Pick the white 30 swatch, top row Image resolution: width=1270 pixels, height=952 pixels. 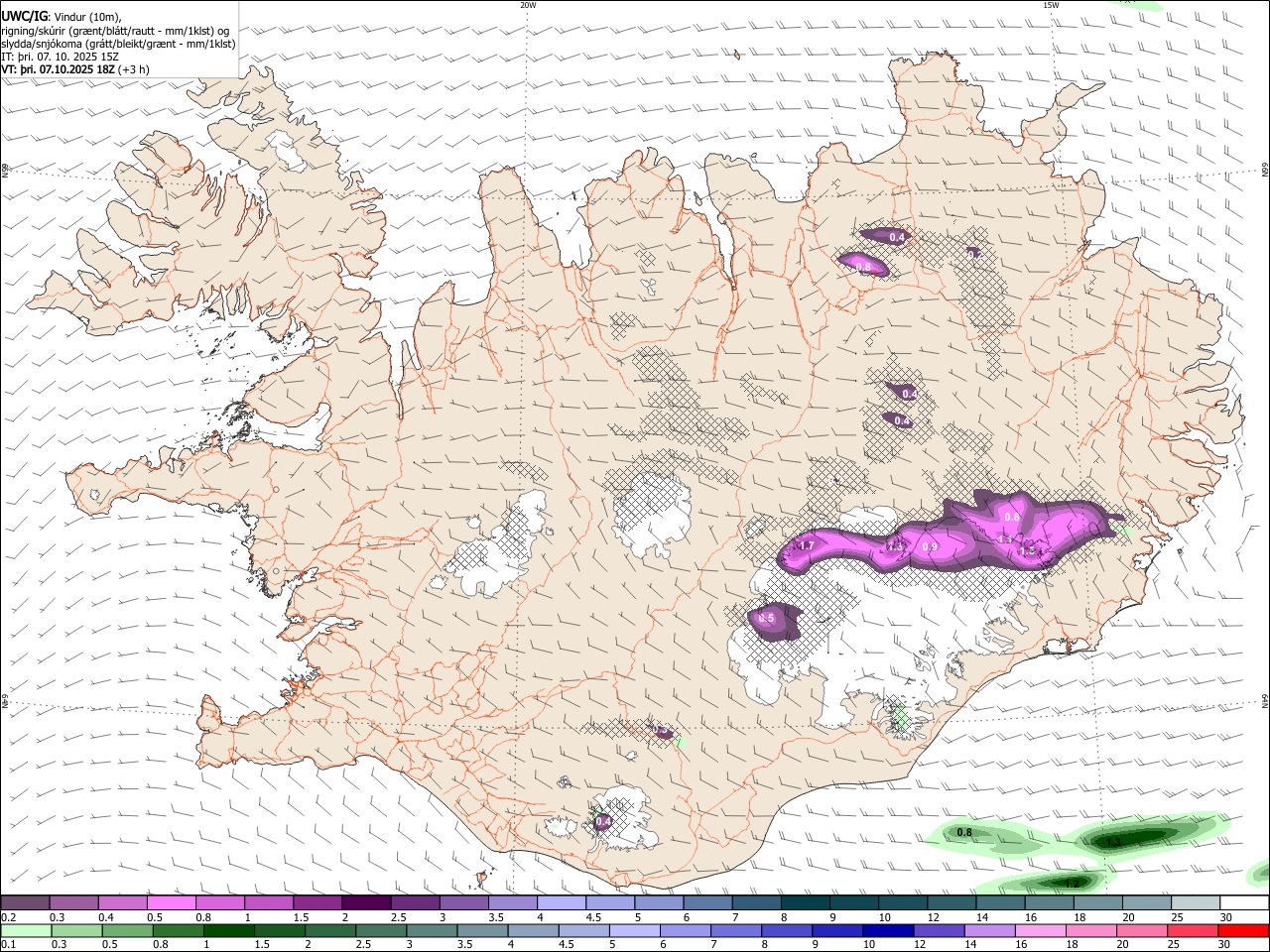pyautogui.click(x=1244, y=903)
